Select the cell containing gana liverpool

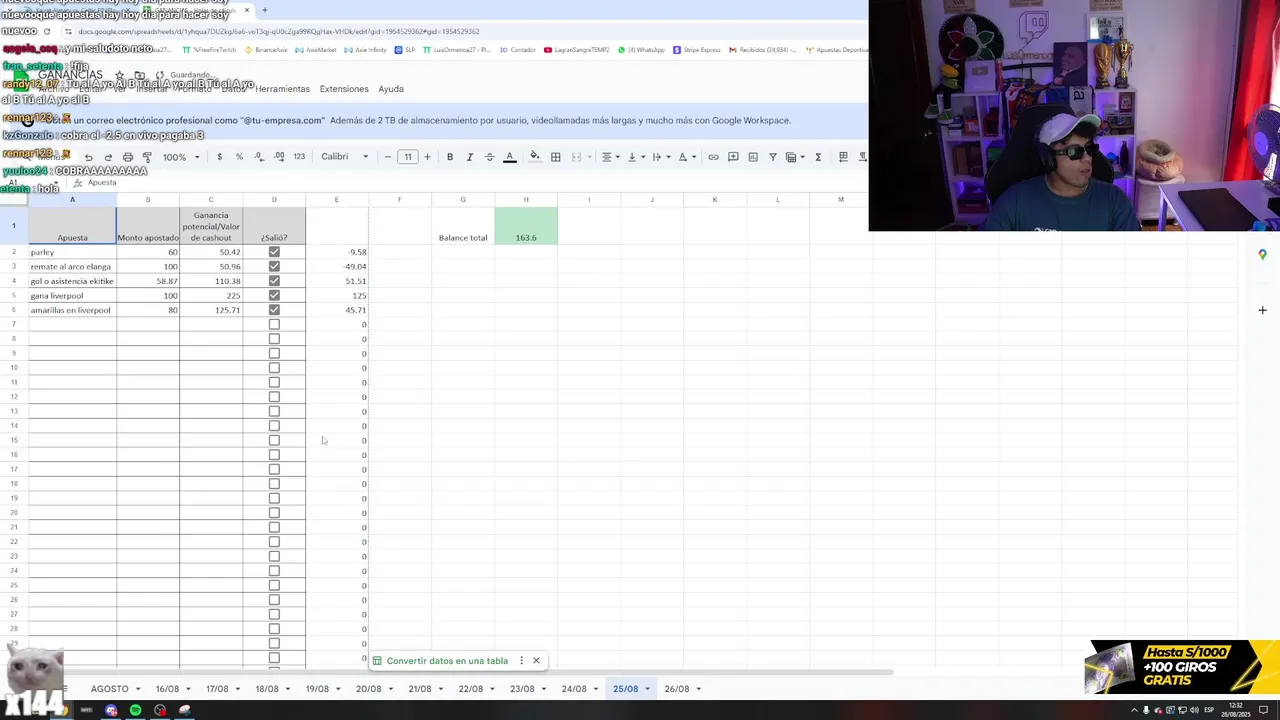coord(72,296)
